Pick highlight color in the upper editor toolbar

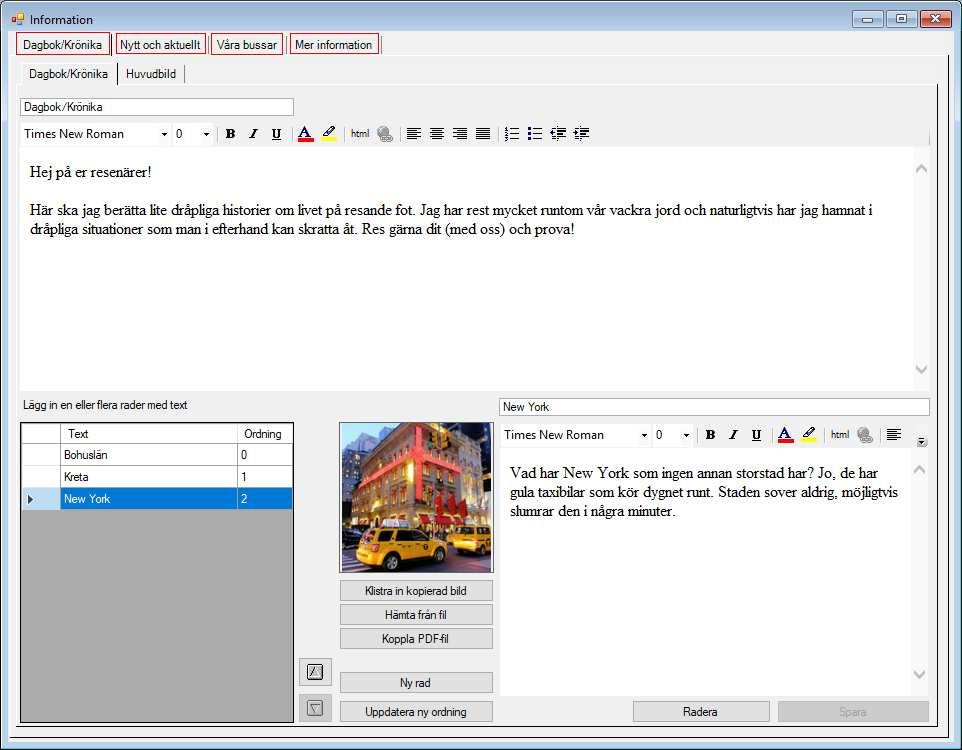click(x=329, y=134)
